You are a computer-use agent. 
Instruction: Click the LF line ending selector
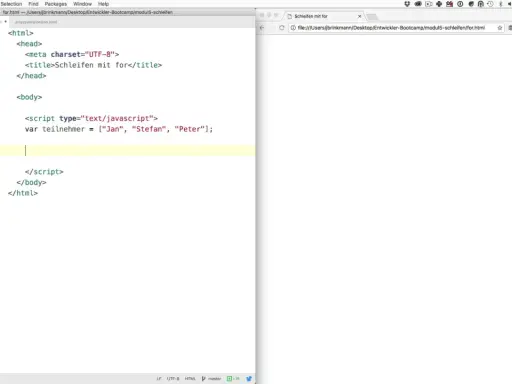[159, 379]
